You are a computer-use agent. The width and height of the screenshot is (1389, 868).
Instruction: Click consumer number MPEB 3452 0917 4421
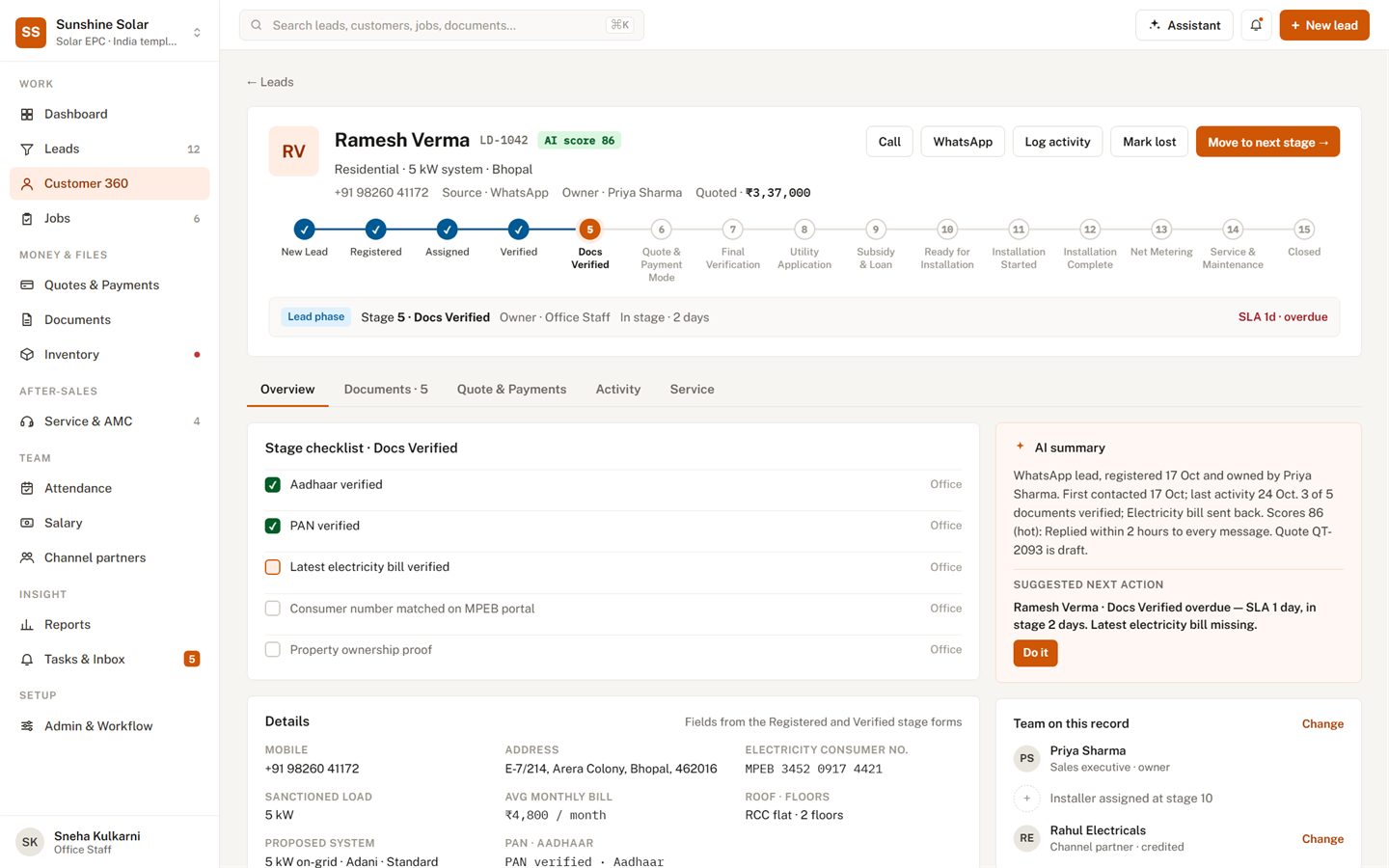pos(813,769)
